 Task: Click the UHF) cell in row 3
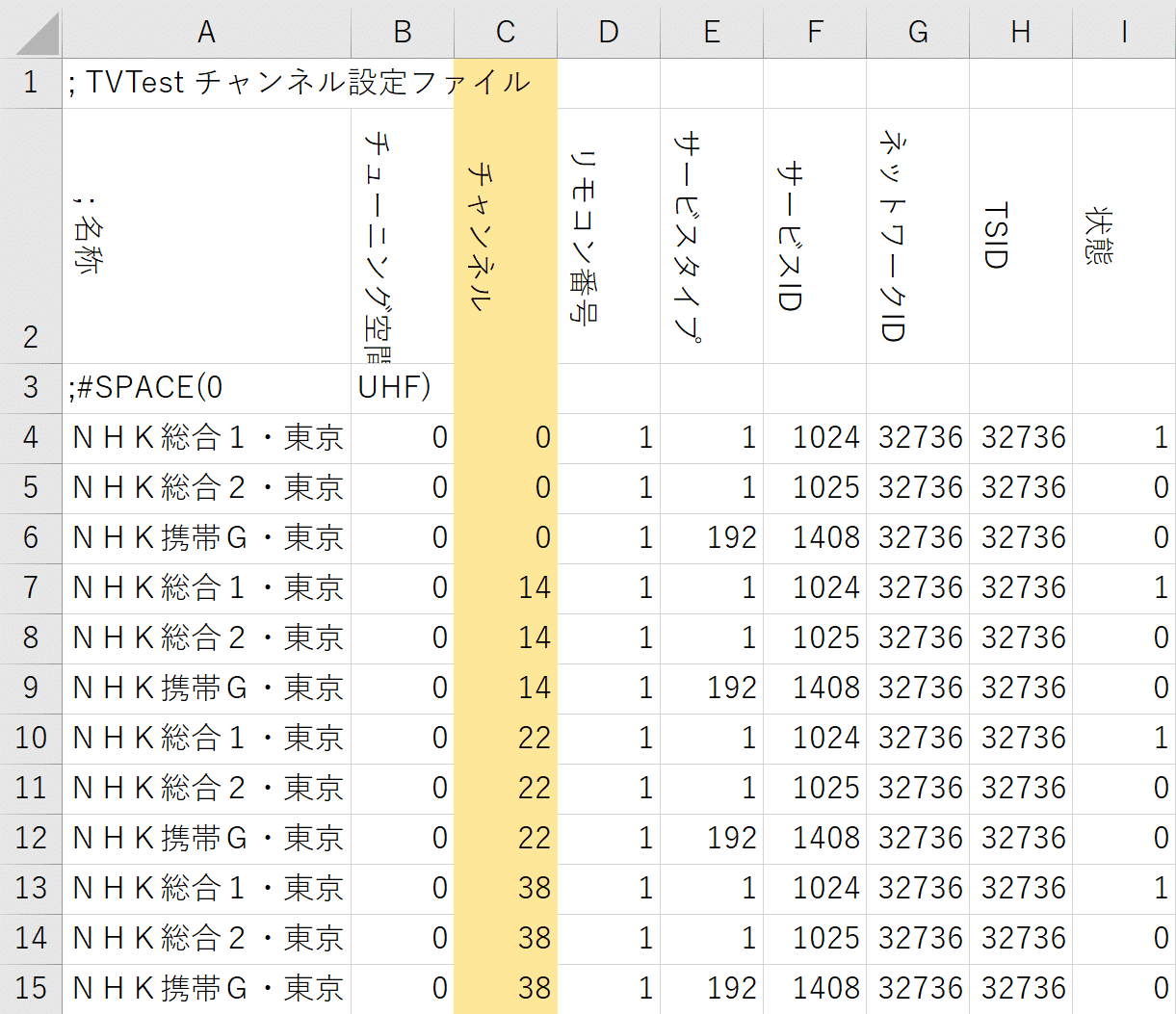point(403,388)
